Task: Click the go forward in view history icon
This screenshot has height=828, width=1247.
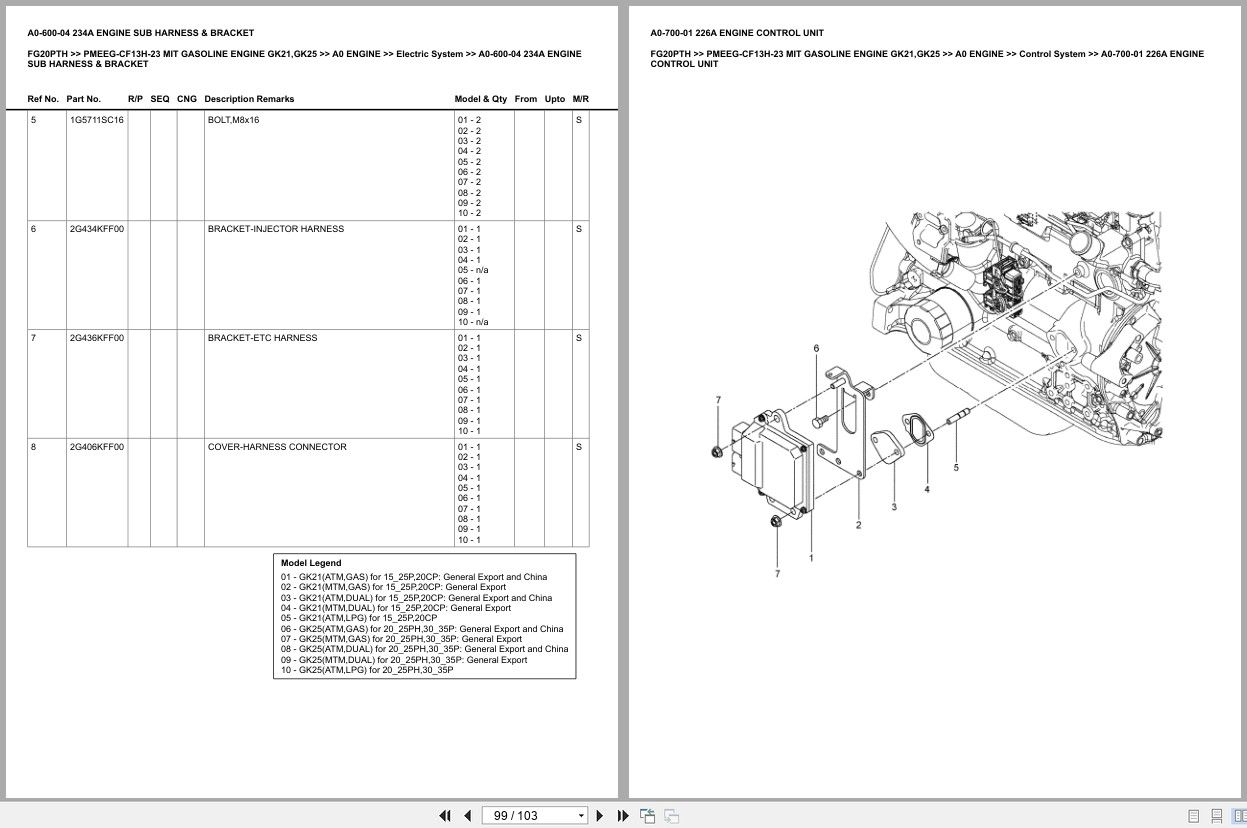Action: [x=672, y=815]
